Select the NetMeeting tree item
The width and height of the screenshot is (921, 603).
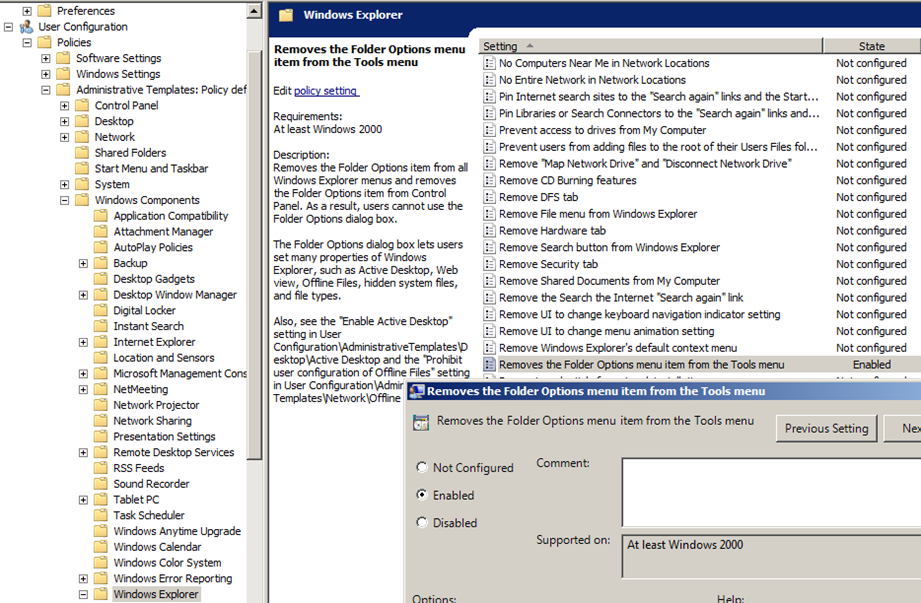point(140,389)
